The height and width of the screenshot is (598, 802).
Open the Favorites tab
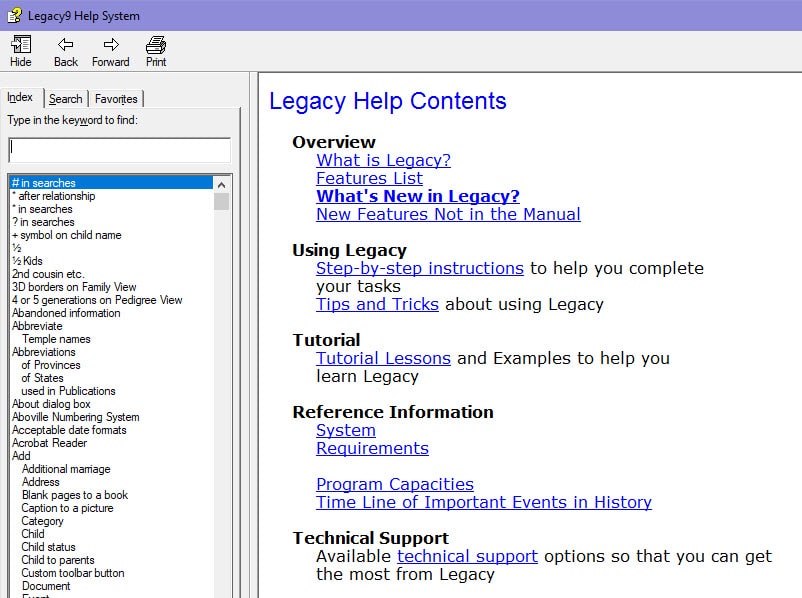(116, 99)
